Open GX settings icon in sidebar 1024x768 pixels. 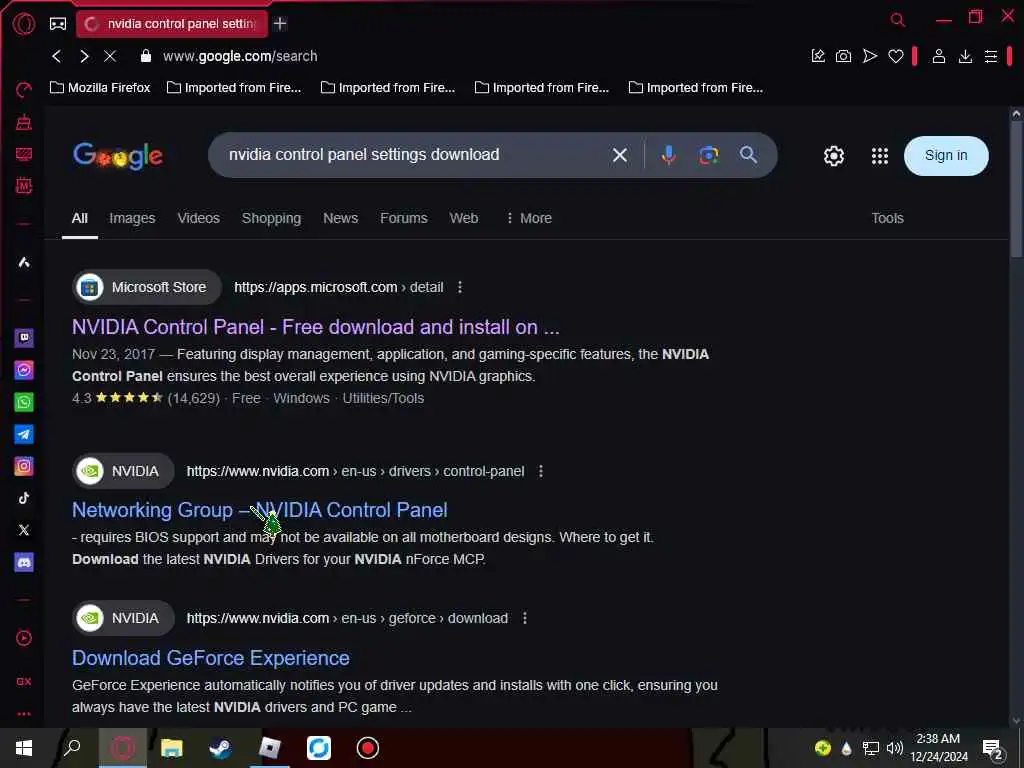[x=24, y=681]
